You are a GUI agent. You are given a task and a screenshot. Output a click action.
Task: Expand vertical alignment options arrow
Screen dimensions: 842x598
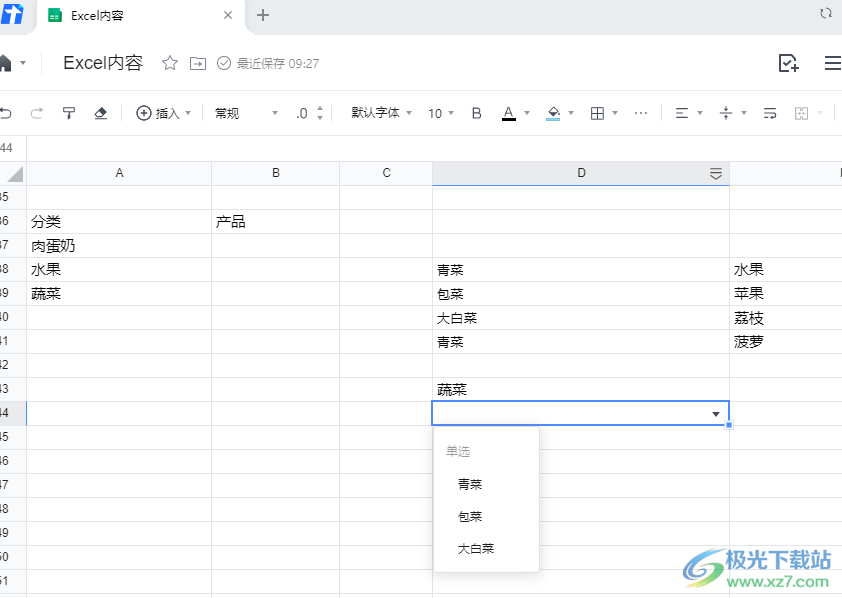coord(744,113)
